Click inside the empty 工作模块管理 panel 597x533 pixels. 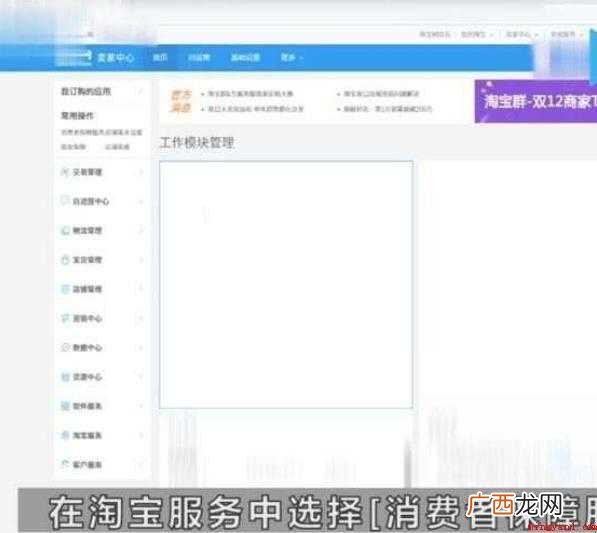tap(286, 285)
